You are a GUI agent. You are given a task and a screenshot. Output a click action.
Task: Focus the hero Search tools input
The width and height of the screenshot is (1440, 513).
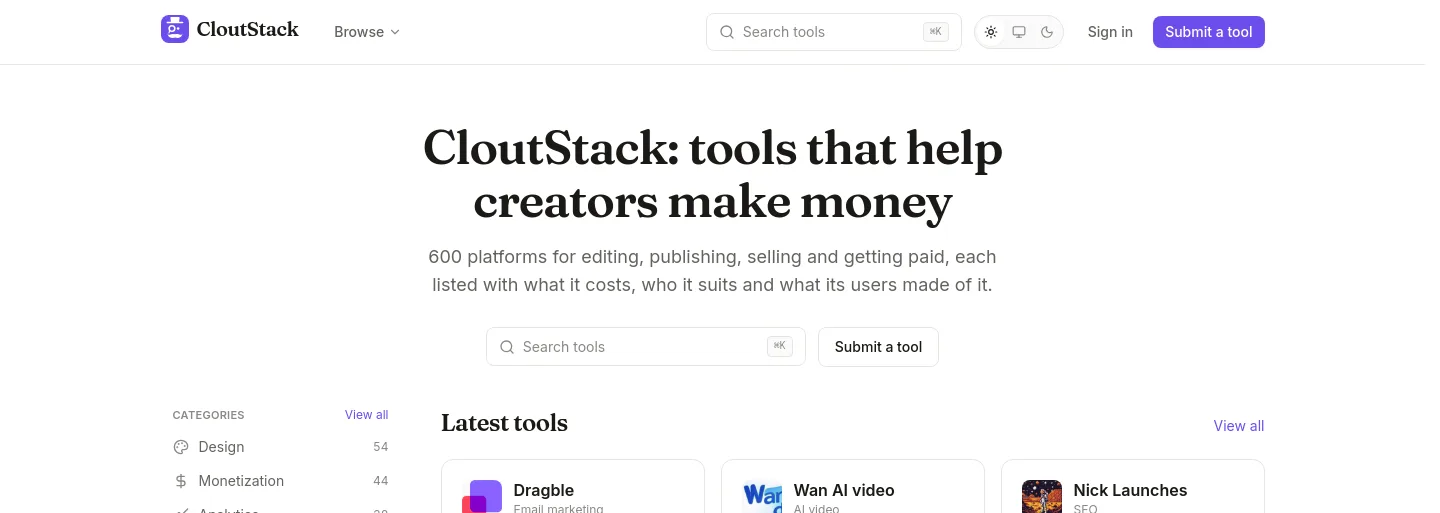tap(646, 347)
